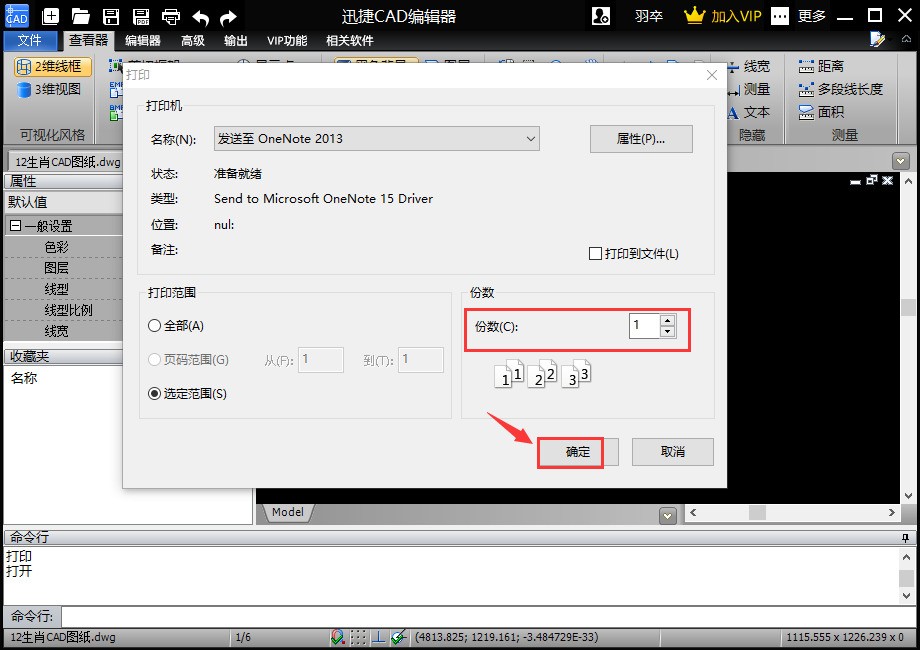Toggle the grid dots icon in status bar
This screenshot has width=920, height=650.
(x=358, y=637)
